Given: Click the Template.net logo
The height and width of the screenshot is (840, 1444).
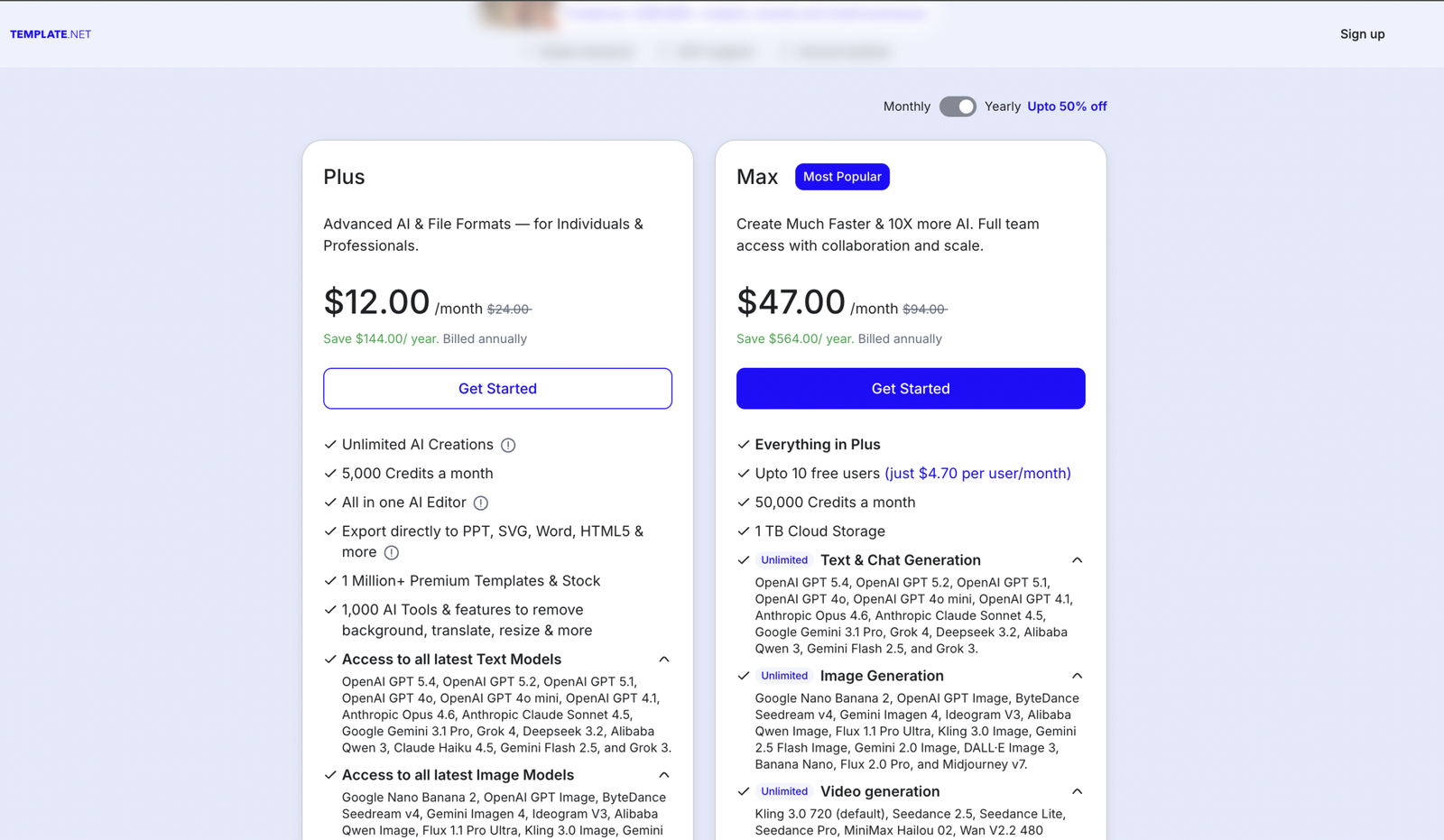Looking at the screenshot, I should coord(51,34).
